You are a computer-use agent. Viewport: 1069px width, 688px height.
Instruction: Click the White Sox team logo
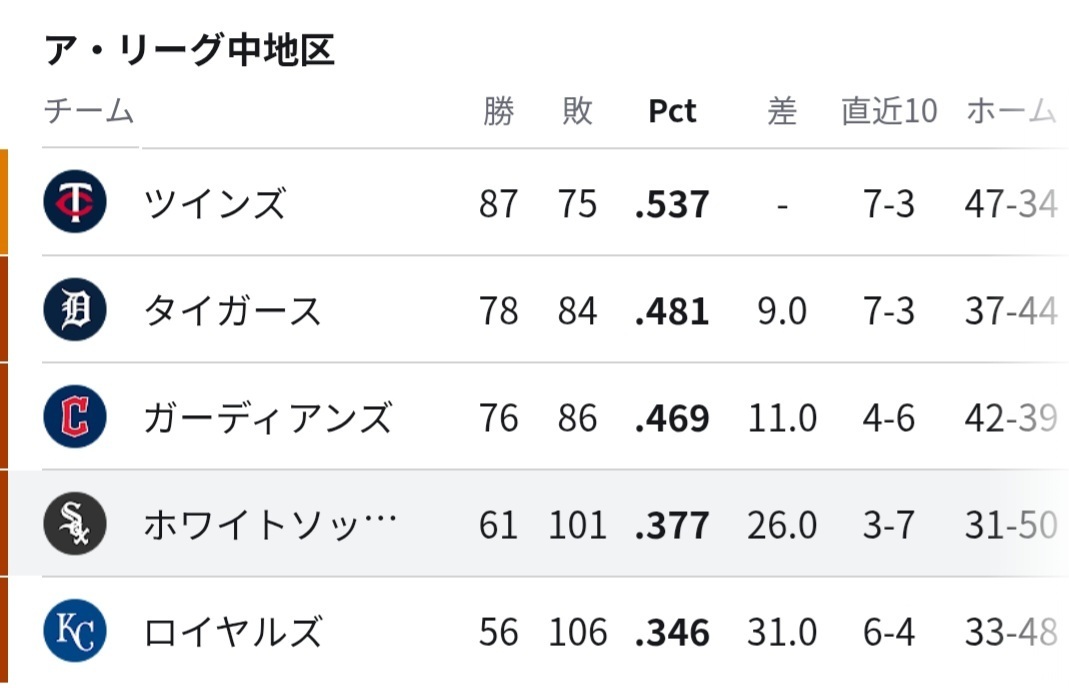[x=75, y=523]
